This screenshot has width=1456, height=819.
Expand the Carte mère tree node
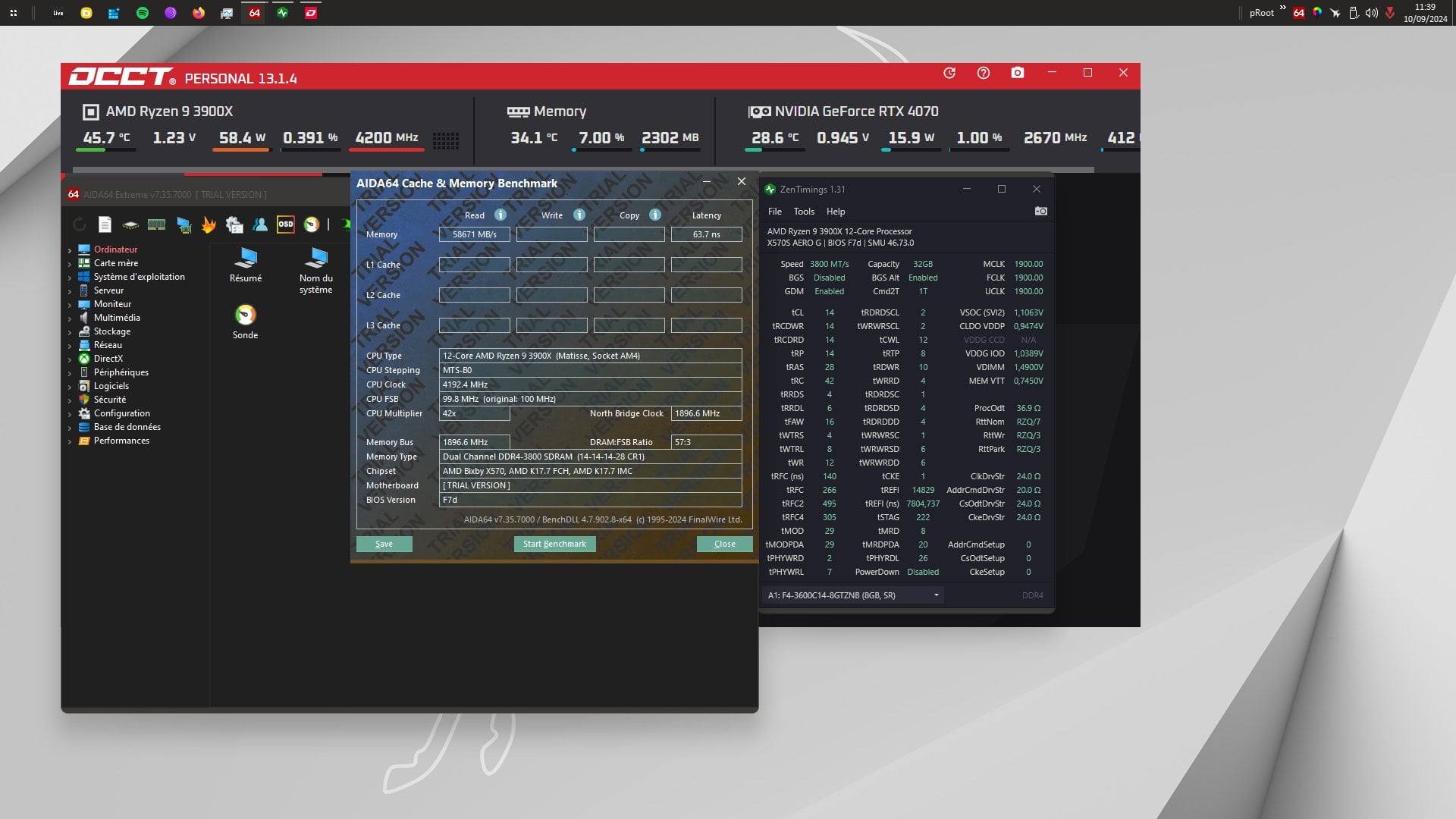point(70,264)
